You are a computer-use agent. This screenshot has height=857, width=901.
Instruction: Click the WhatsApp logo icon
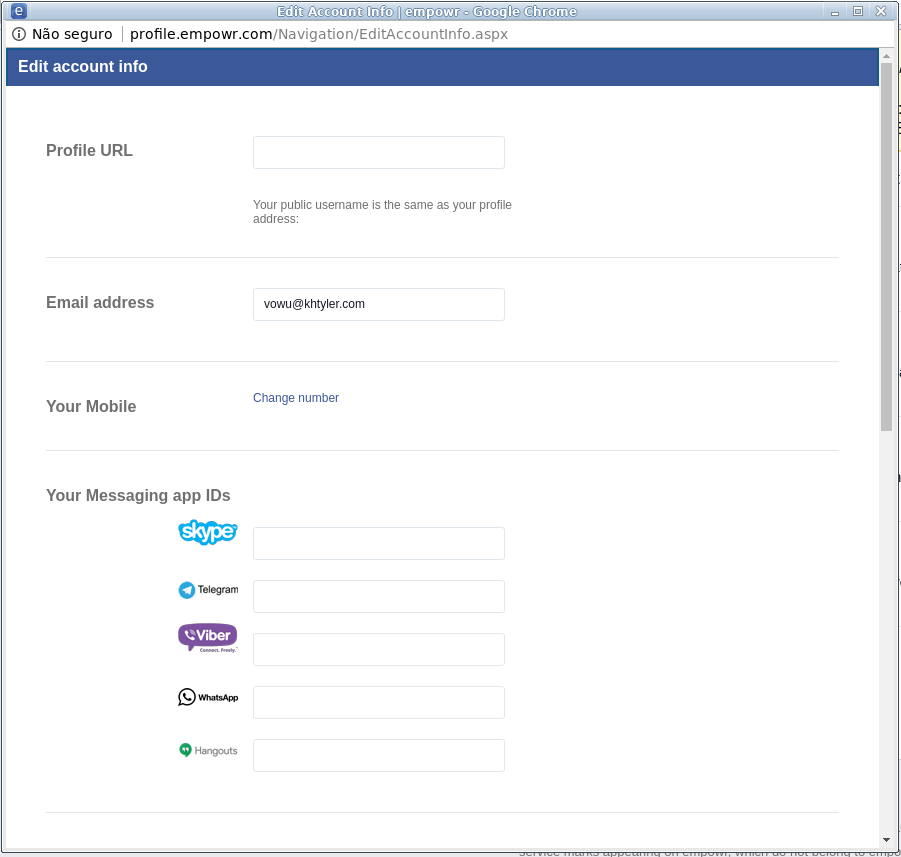[208, 697]
